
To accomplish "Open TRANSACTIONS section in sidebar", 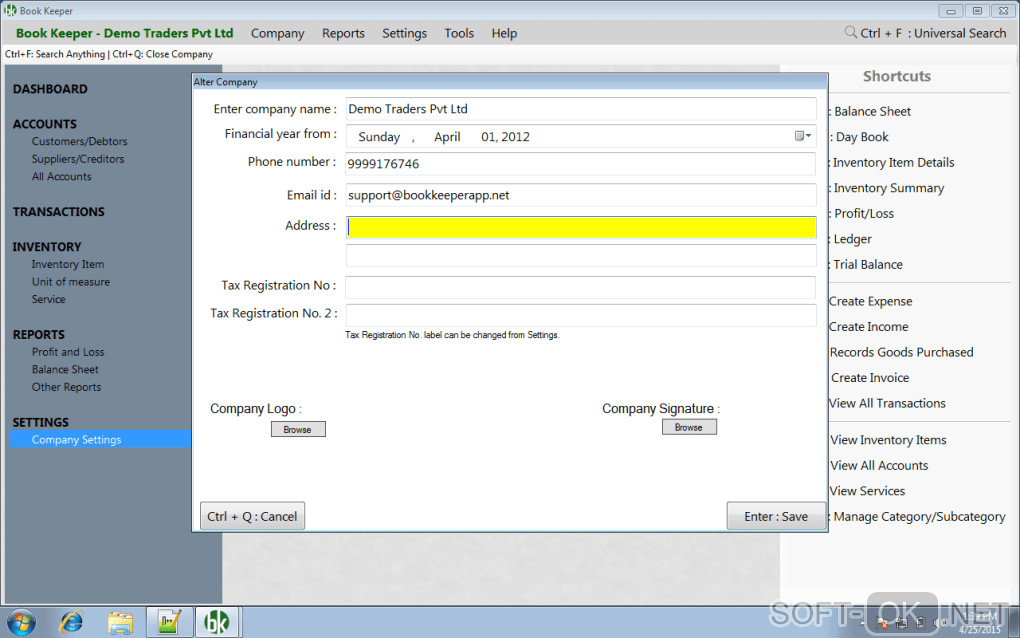I will click(x=59, y=212).
